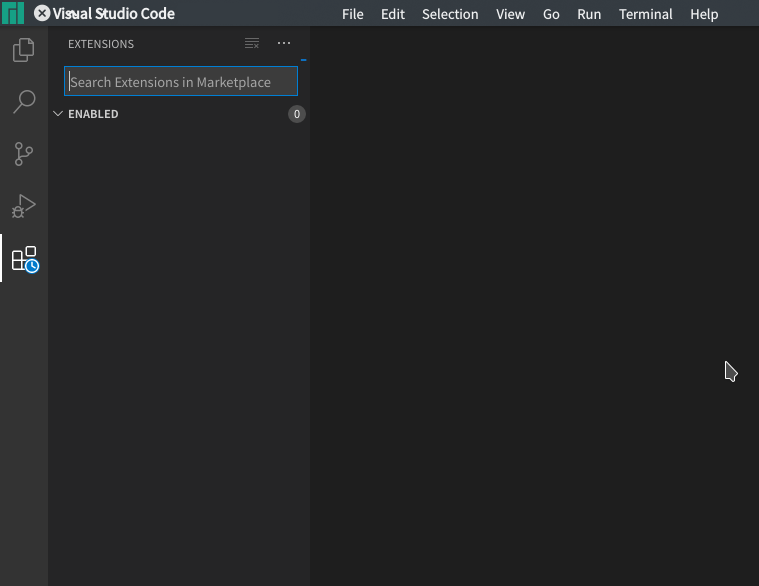The width and height of the screenshot is (759, 586).
Task: Focus the Search Extensions in Marketplace field
Action: click(x=181, y=81)
